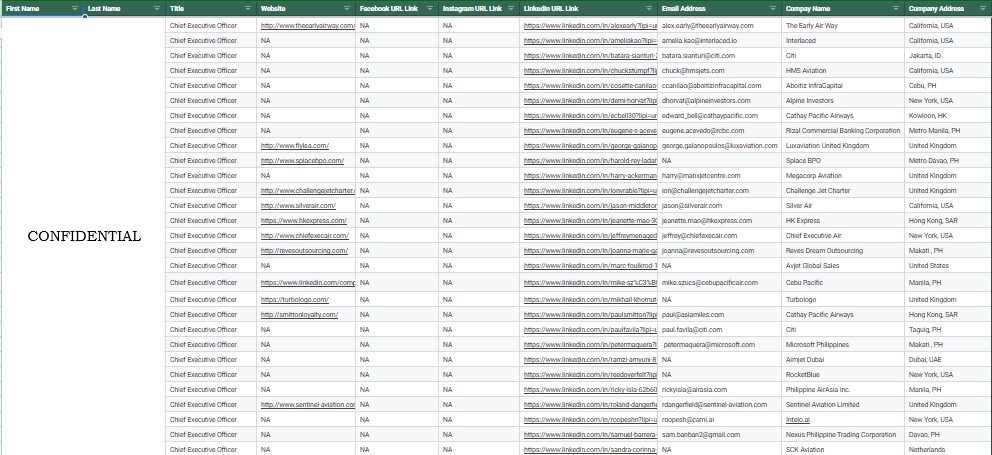Screen dimensions: 992x455
Task: Open the chuckstumpf LinkedIn profile link
Action: click(x=590, y=71)
